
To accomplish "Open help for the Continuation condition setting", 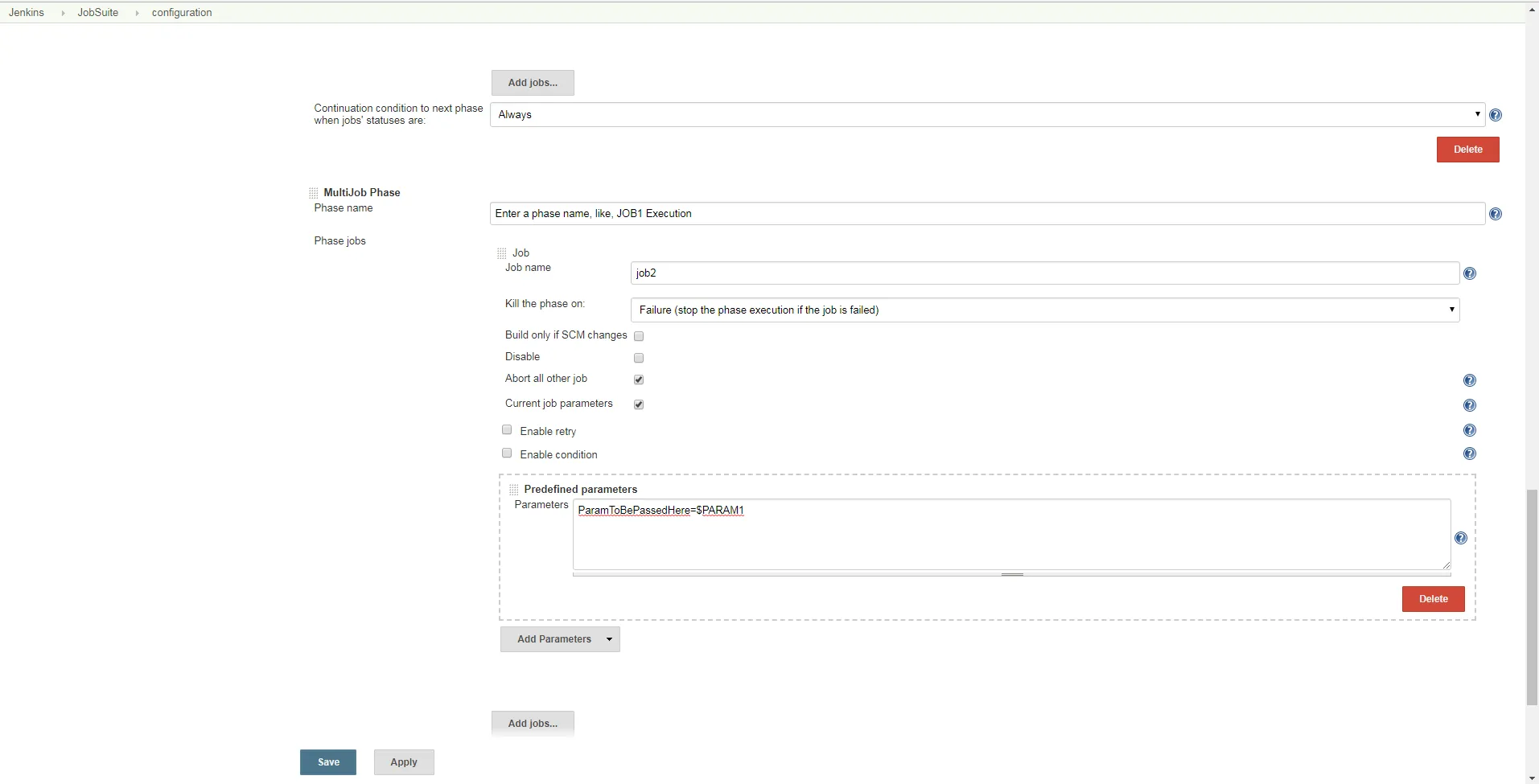I will coord(1496,115).
